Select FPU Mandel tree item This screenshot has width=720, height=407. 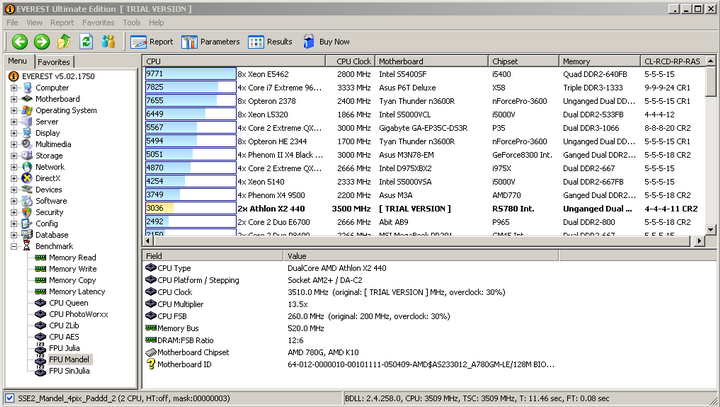pos(69,360)
